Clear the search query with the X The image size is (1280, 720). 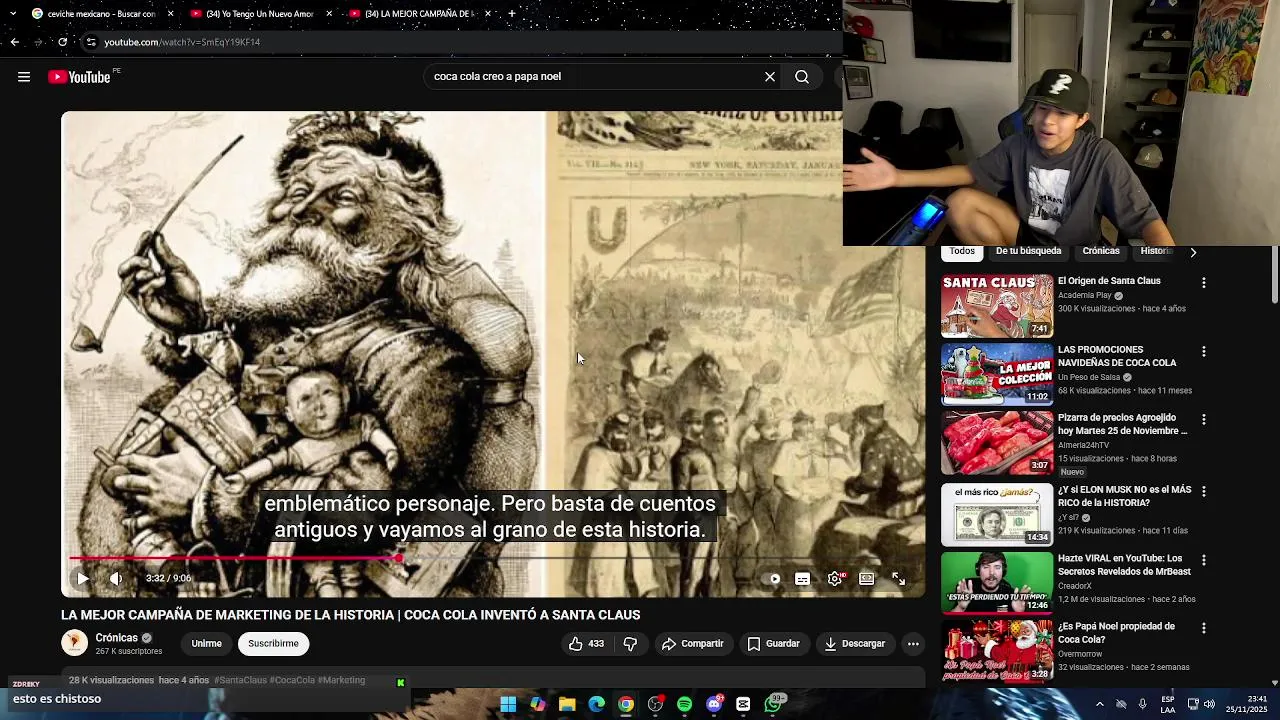point(770,77)
